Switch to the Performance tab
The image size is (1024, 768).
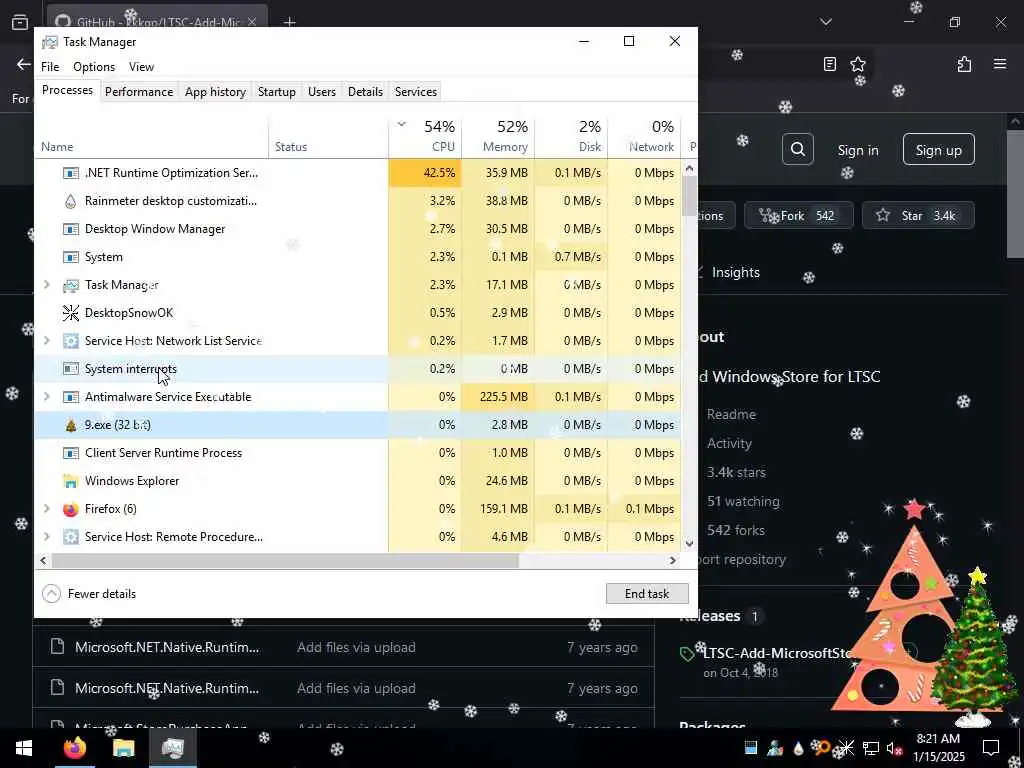pyautogui.click(x=138, y=92)
